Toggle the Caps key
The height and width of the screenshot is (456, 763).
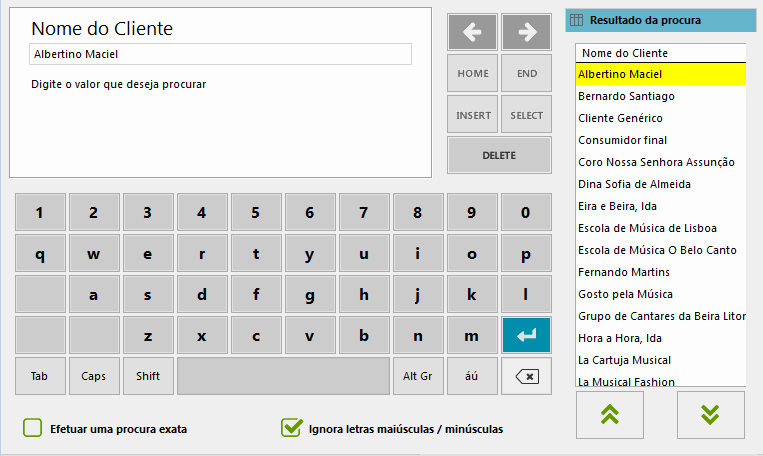[x=93, y=376]
